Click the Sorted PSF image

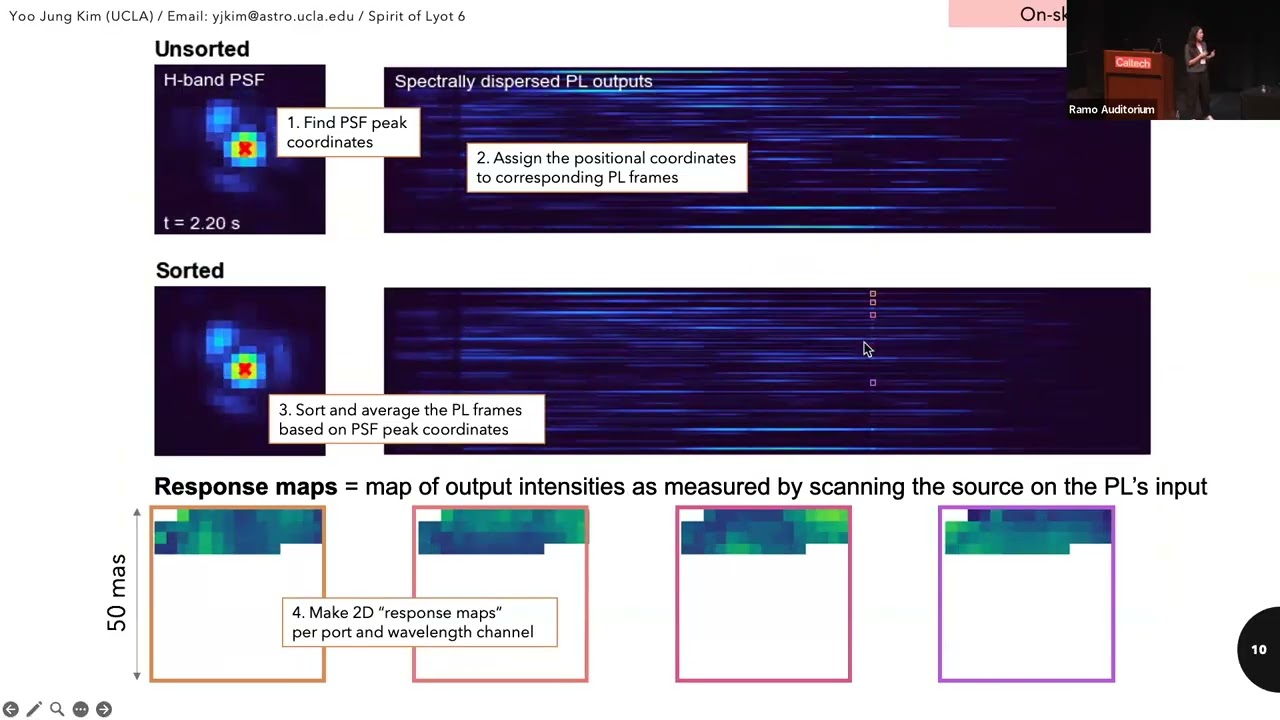tap(240, 371)
